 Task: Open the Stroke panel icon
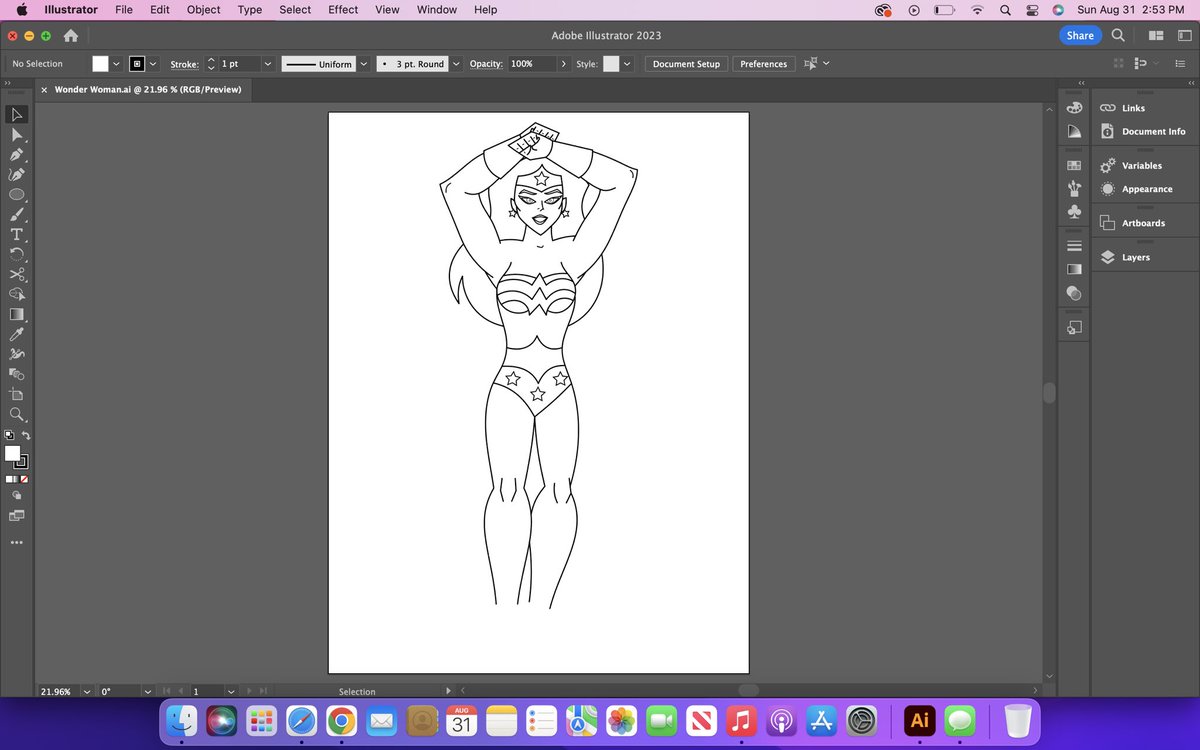(x=1074, y=246)
